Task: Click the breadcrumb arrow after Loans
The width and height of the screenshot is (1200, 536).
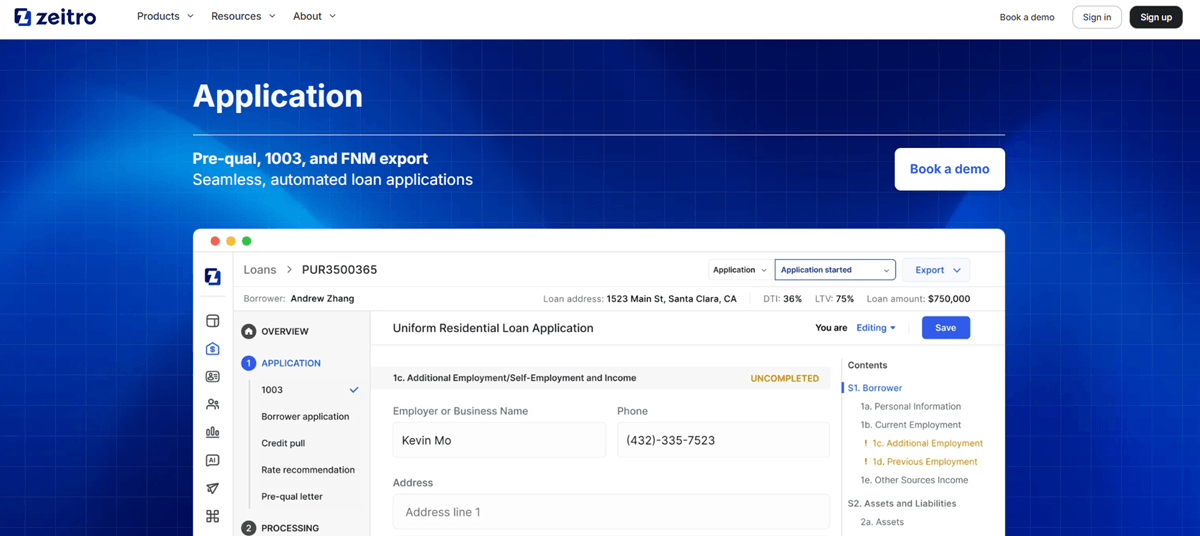Action: point(289,270)
